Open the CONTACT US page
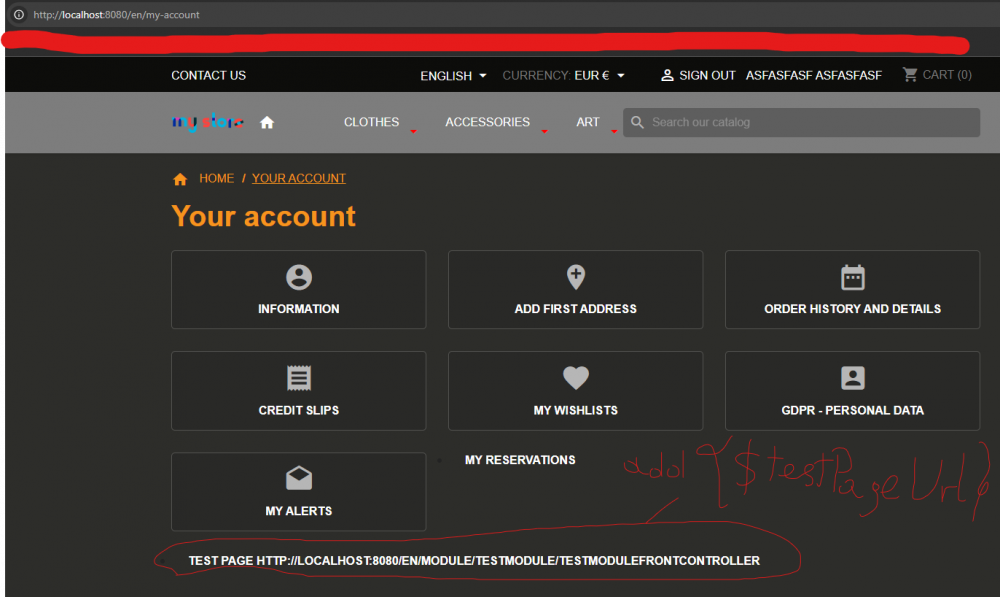Image resolution: width=1000 pixels, height=597 pixels. [x=208, y=75]
